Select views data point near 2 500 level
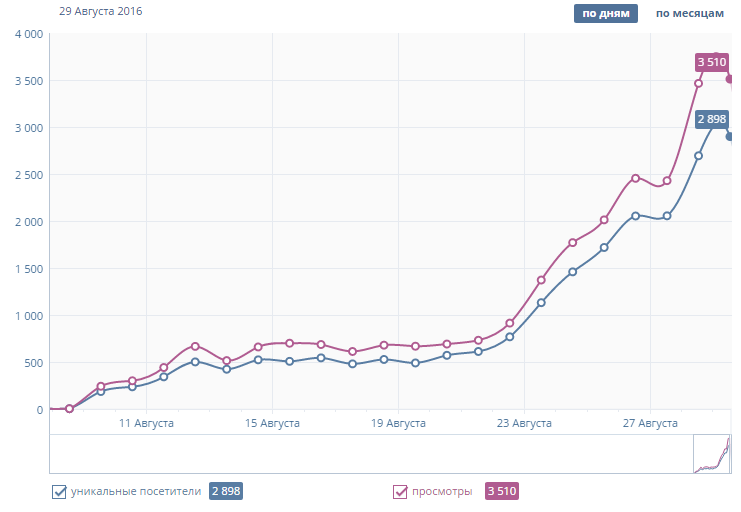The width and height of the screenshot is (741, 512). tap(635, 178)
